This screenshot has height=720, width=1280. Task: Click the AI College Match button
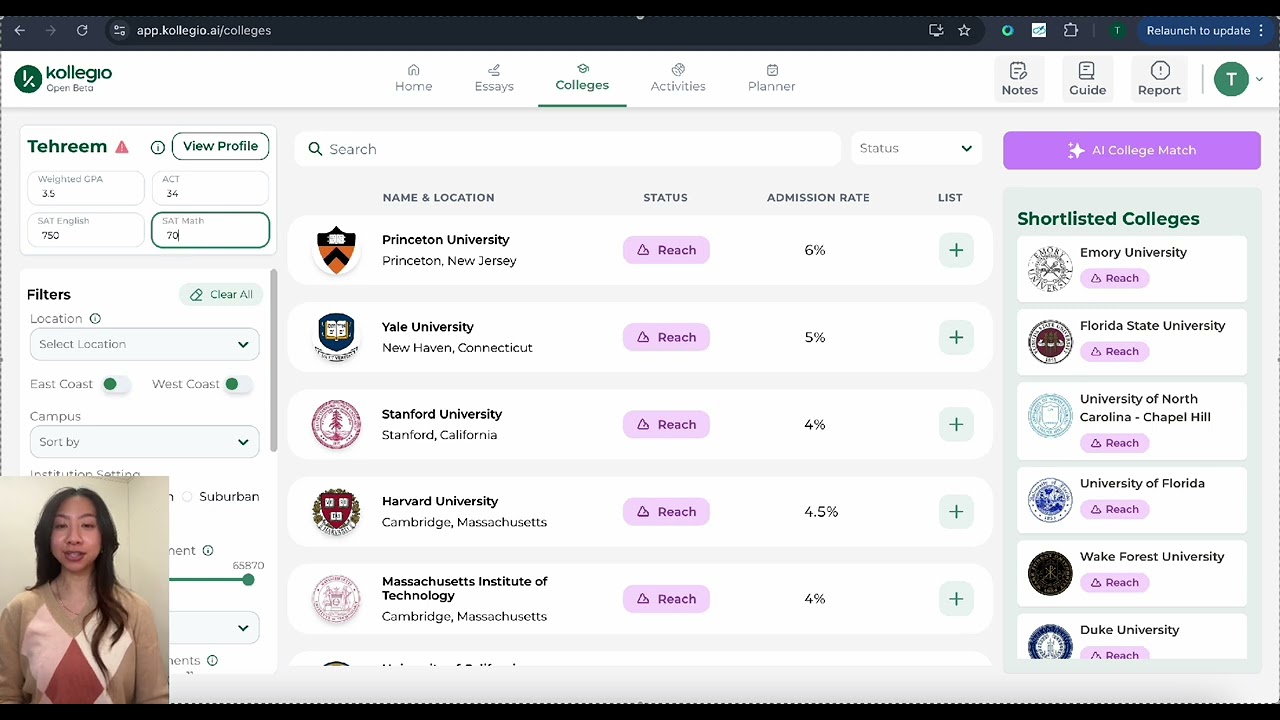(1132, 150)
